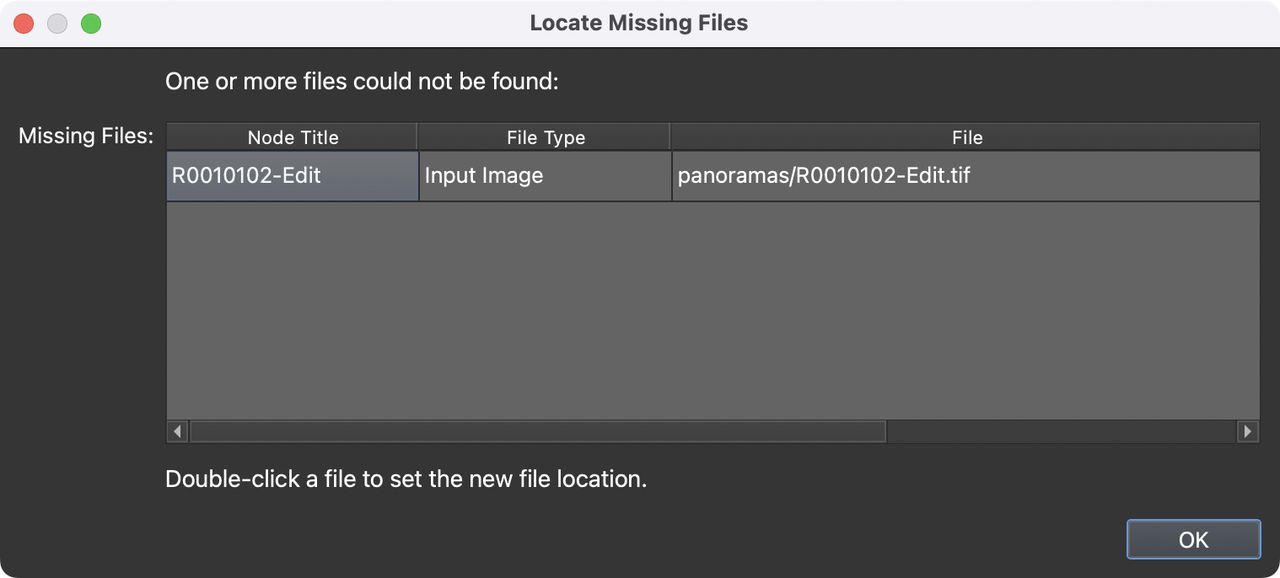Screen dimensions: 1280x578
Task: Click the left scroll arrow of the file list
Action: point(177,431)
